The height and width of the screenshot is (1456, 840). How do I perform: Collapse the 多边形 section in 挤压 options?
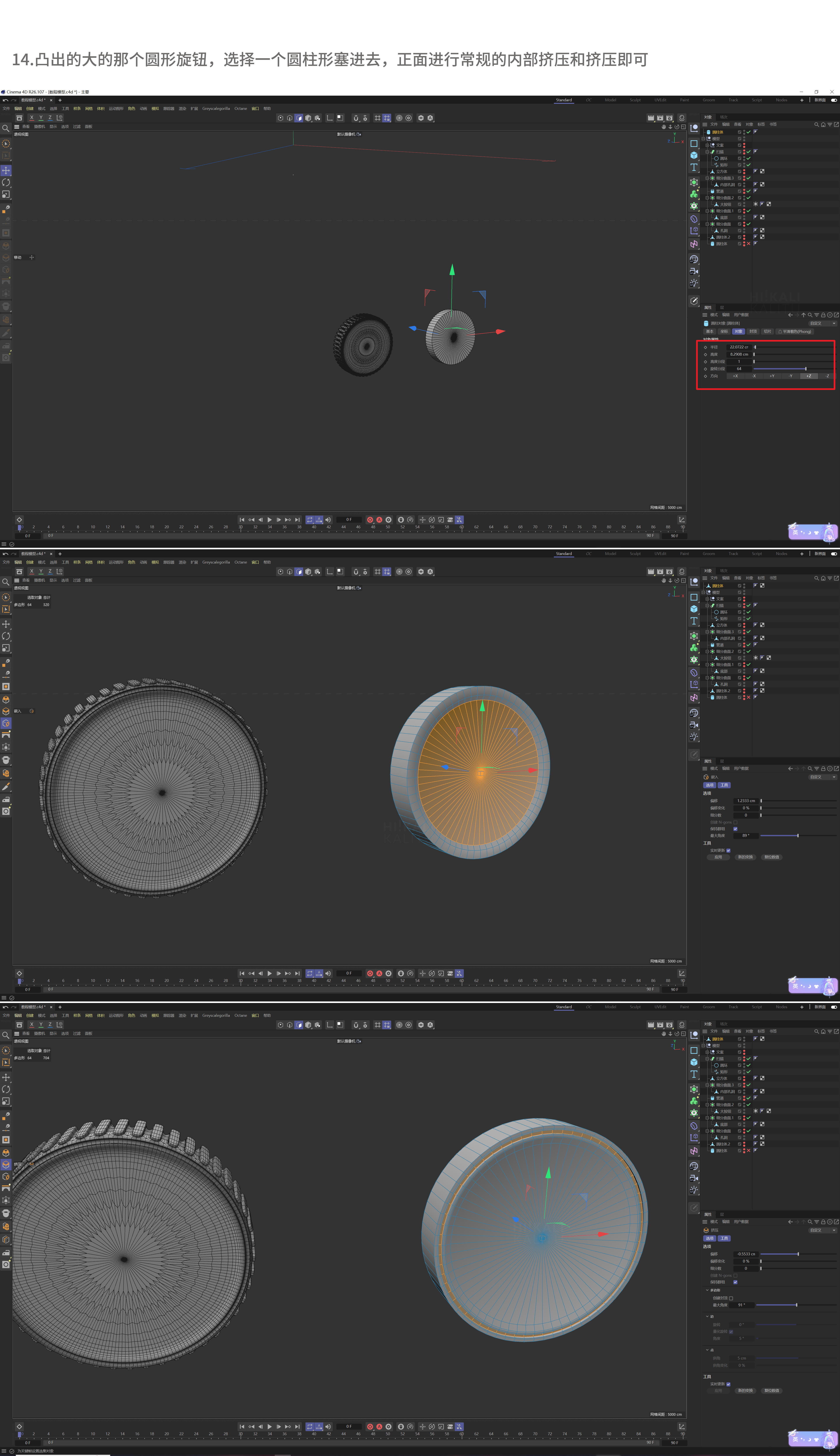click(707, 1290)
